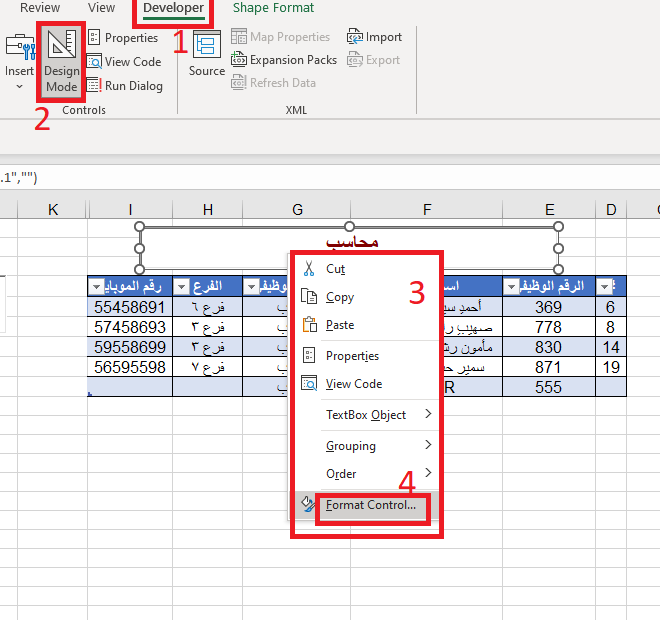Viewport: 660px width, 620px height.
Task: Click the فرع ٦ cell
Action: click(208, 307)
